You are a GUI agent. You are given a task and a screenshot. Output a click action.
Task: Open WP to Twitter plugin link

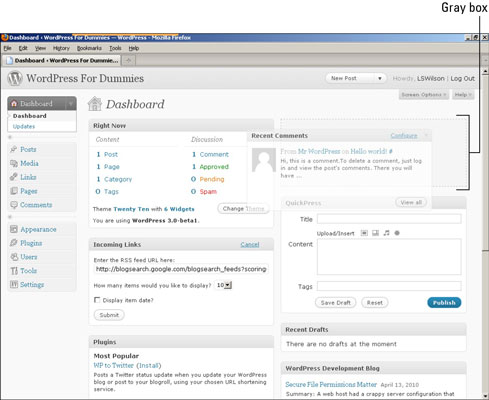[x=113, y=365]
